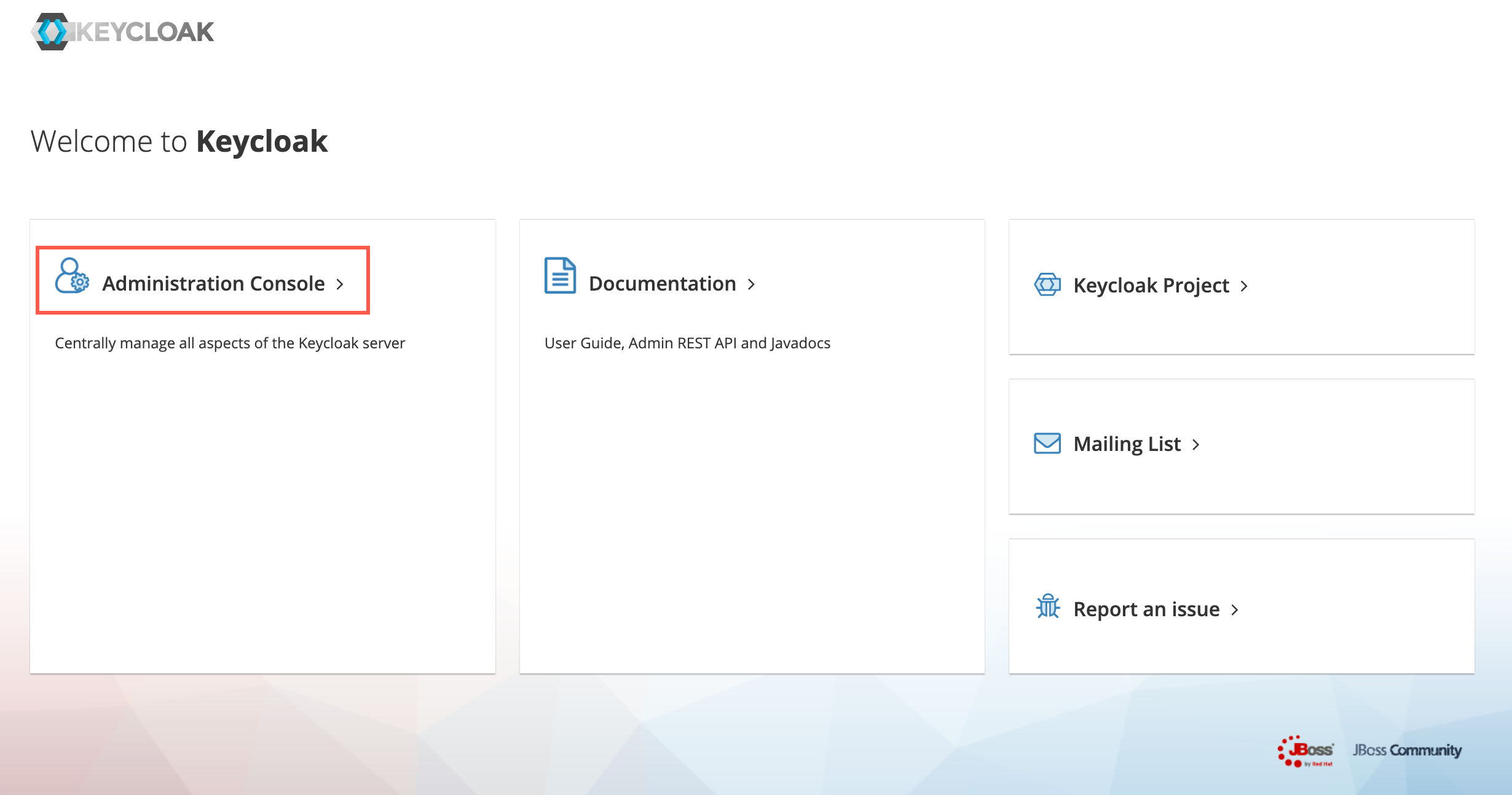Click the Keycloak logo in the header
1512x795 pixels.
tap(122, 31)
